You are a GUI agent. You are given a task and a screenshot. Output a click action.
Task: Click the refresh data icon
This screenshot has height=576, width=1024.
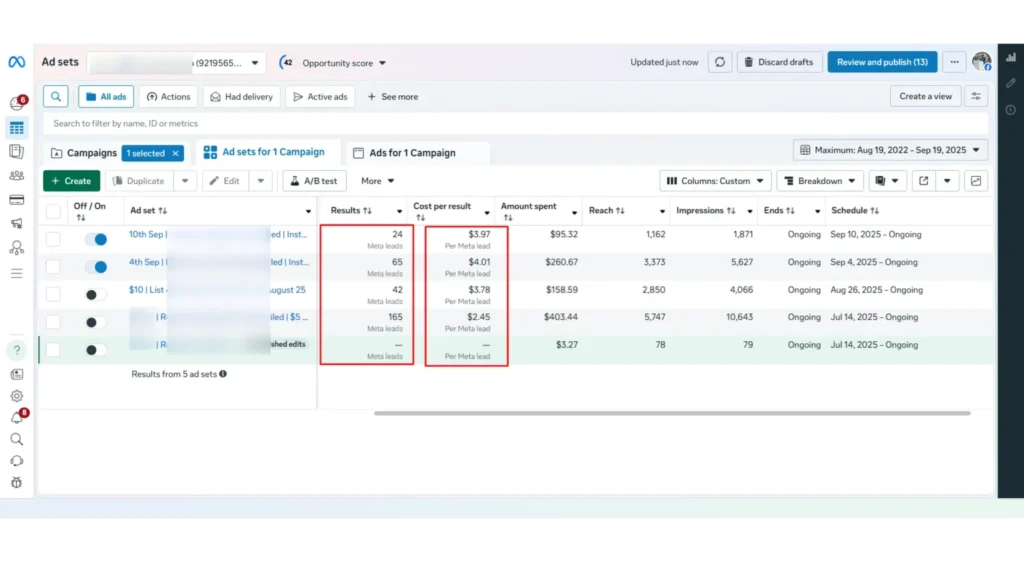[720, 62]
